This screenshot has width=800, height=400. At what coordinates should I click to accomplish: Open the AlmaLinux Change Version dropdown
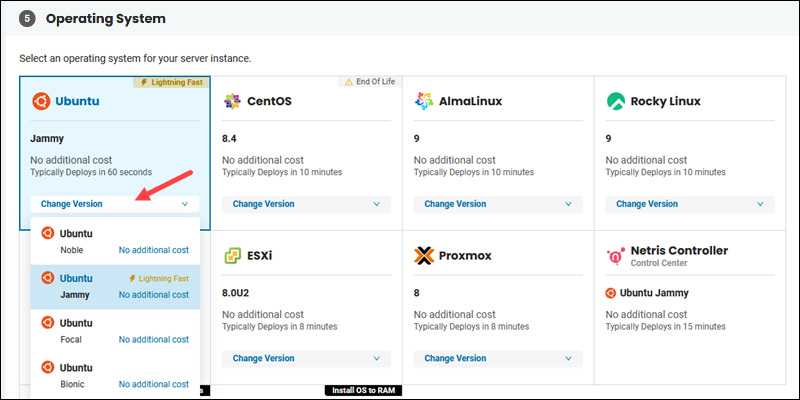pyautogui.click(x=498, y=204)
